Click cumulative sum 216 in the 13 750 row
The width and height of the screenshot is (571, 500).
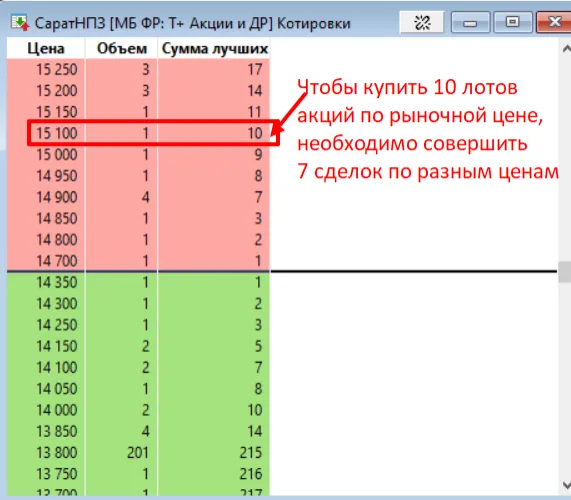(251, 474)
